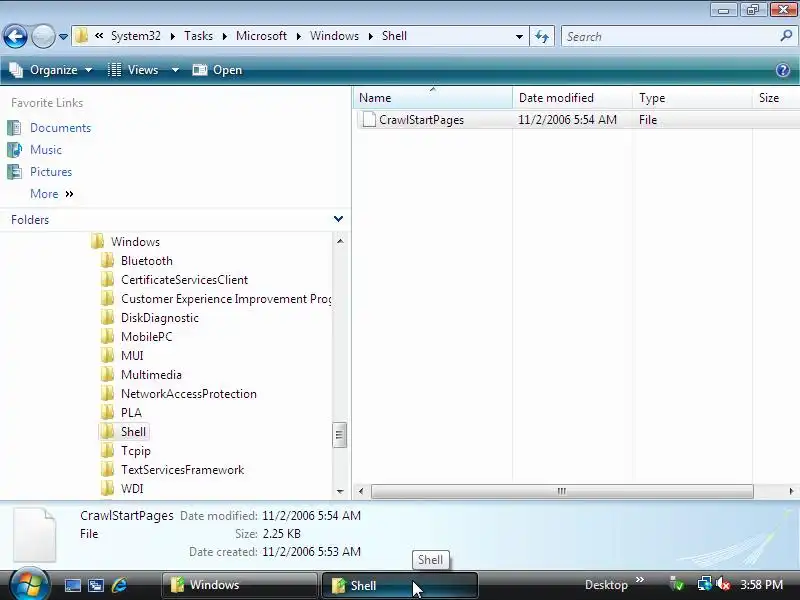Viewport: 800px width, 600px height.
Task: Select the DiskDiagnostic folder in the tree
Action: (160, 318)
